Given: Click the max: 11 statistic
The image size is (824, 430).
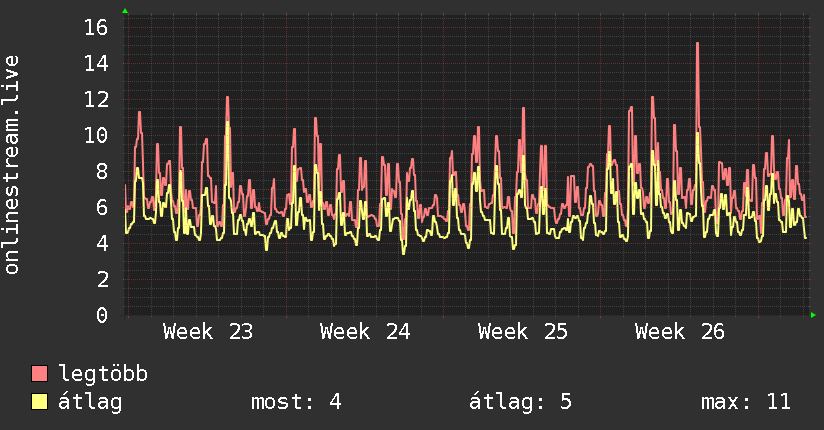Looking at the screenshot, I should click(746, 402).
